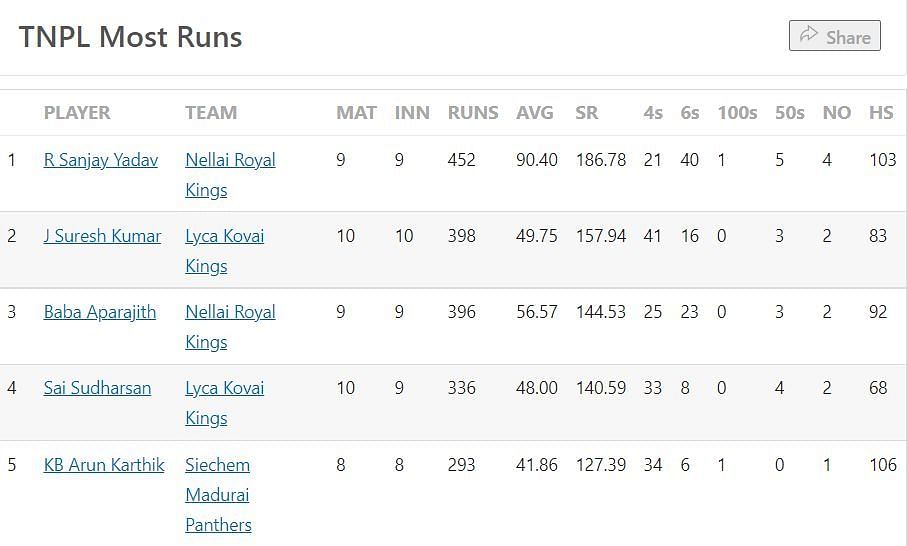Click the 100s column header

click(737, 113)
